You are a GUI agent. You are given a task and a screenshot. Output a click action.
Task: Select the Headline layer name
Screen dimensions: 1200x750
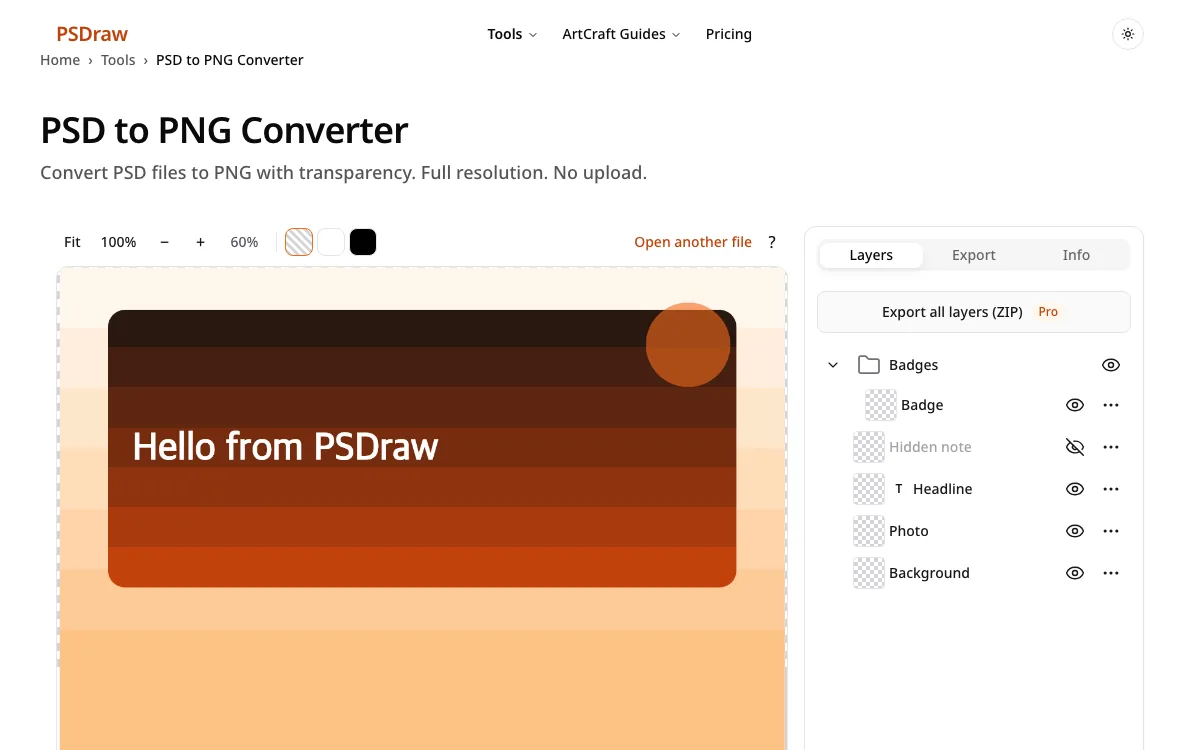click(x=943, y=489)
